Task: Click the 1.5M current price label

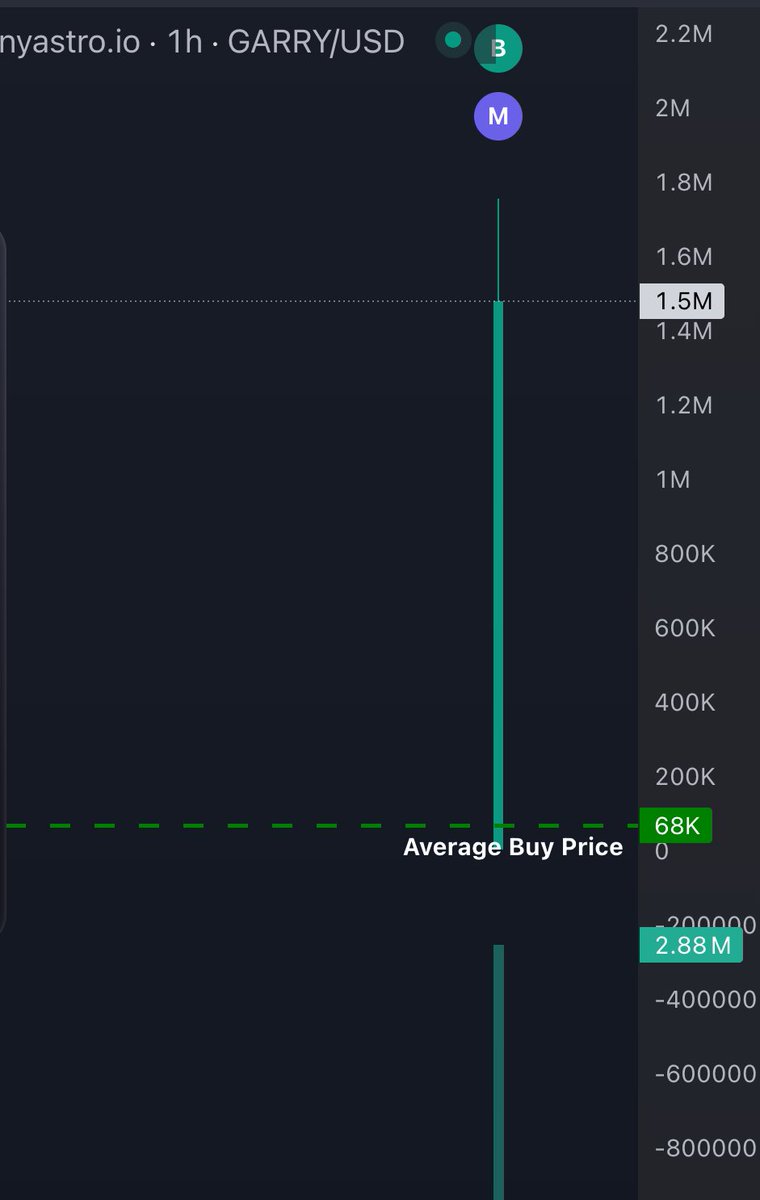Action: point(683,301)
